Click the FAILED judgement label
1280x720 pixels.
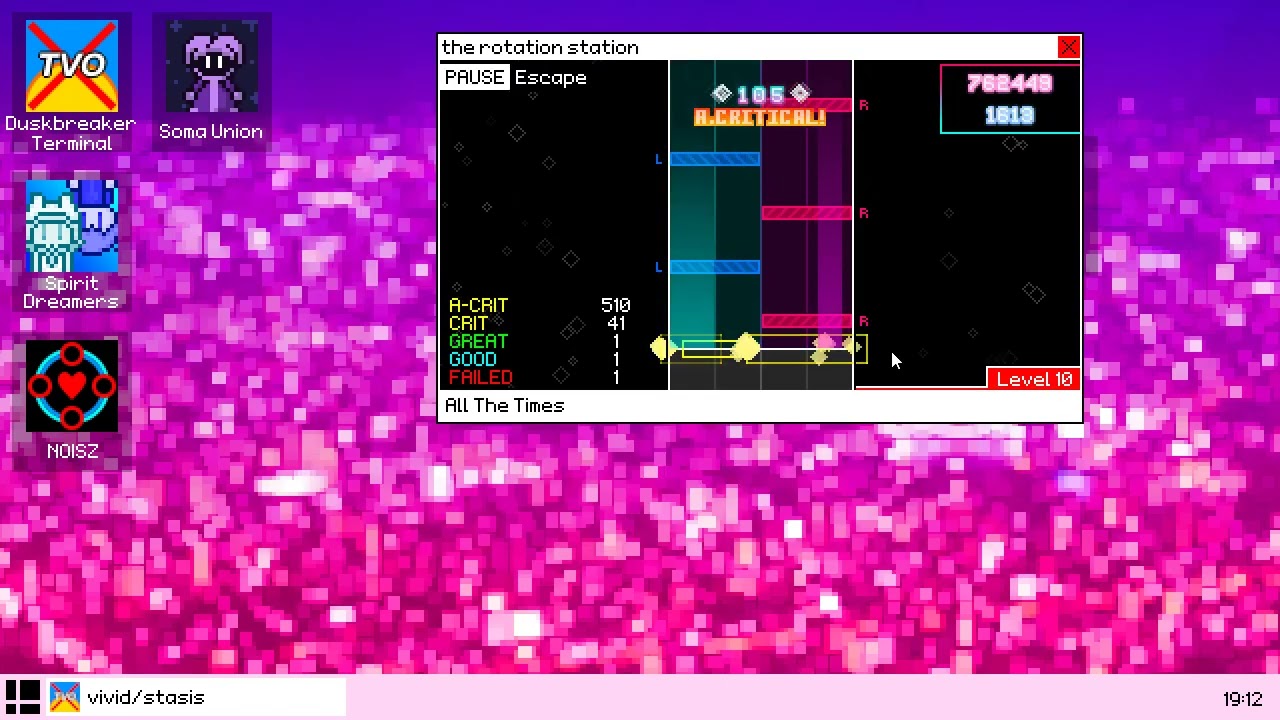[481, 377]
